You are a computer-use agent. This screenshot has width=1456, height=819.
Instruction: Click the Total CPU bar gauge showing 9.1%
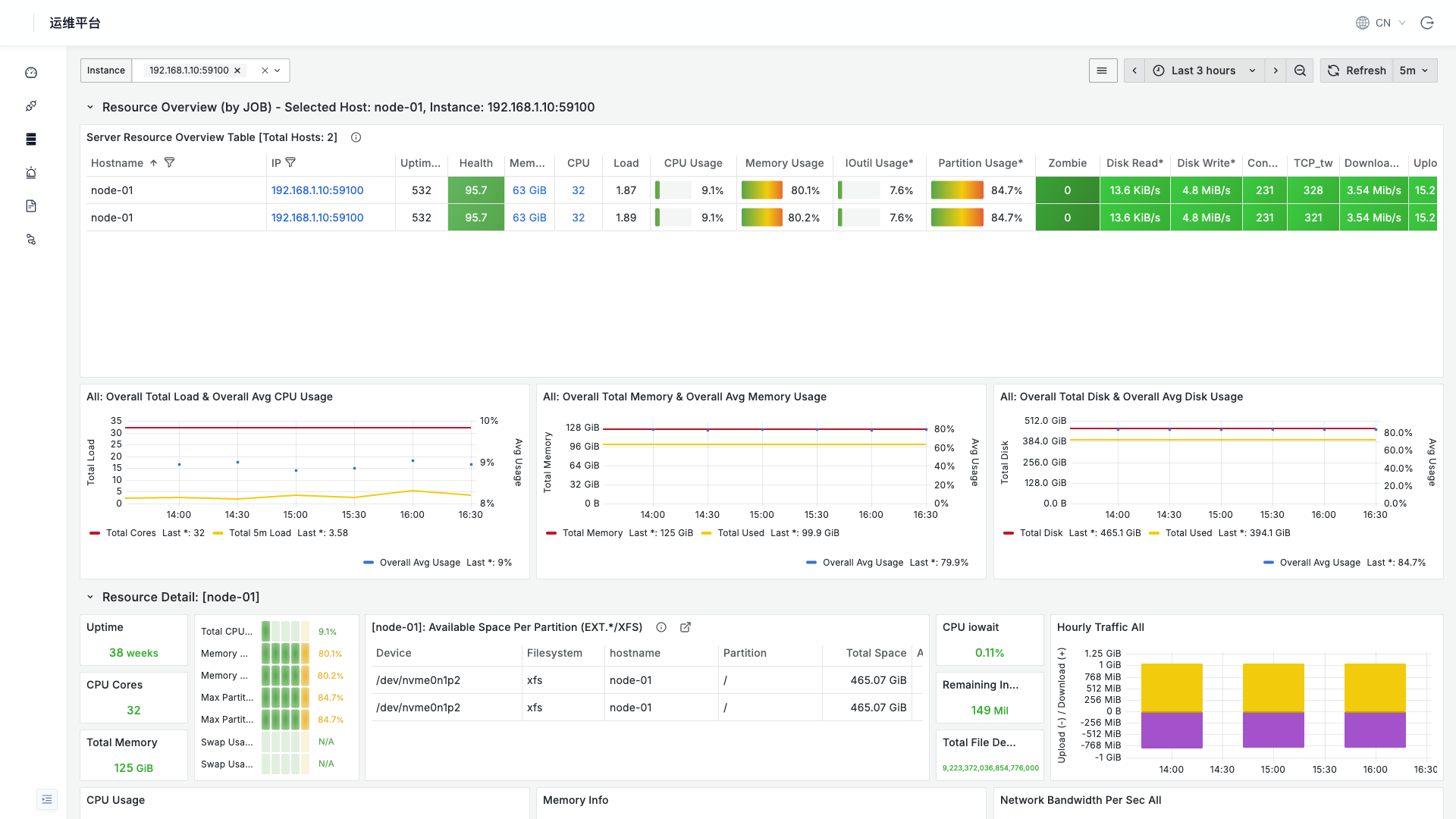(x=285, y=631)
